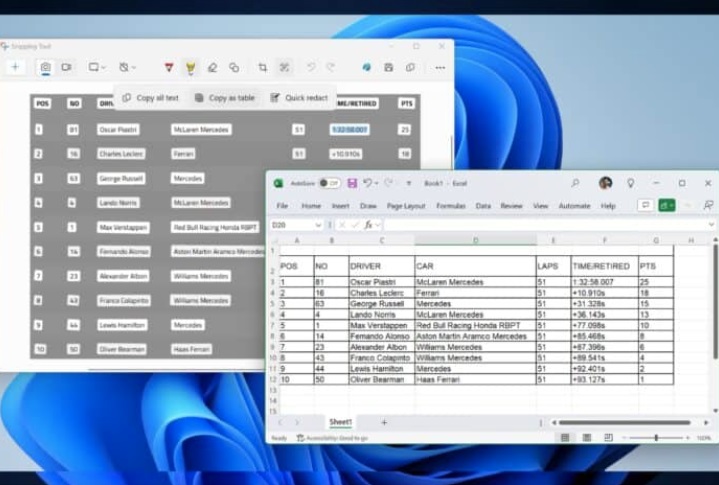The width and height of the screenshot is (719, 485).
Task: Open View tab in Excel
Action: [x=541, y=206]
